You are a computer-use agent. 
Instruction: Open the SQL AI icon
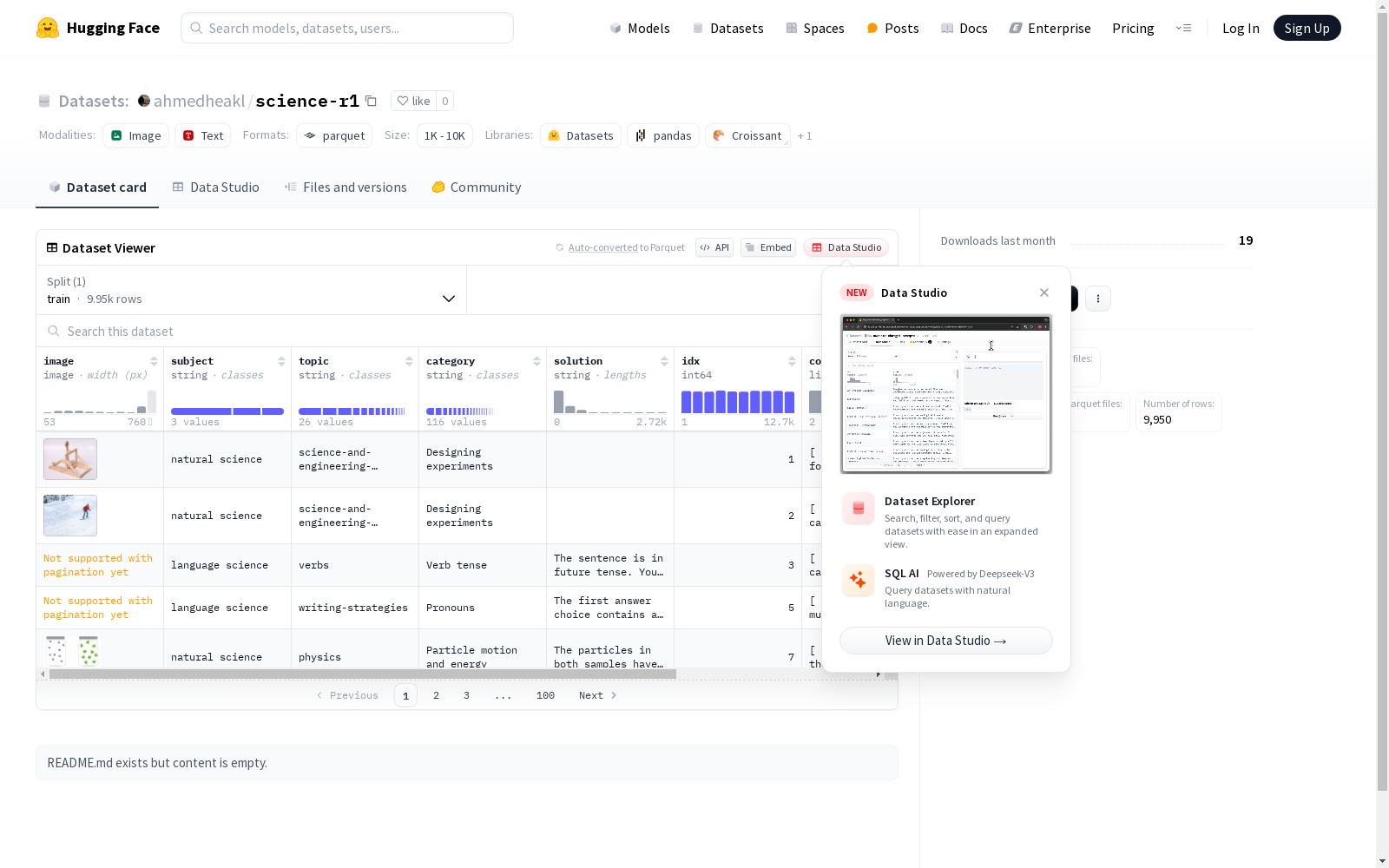(859, 581)
